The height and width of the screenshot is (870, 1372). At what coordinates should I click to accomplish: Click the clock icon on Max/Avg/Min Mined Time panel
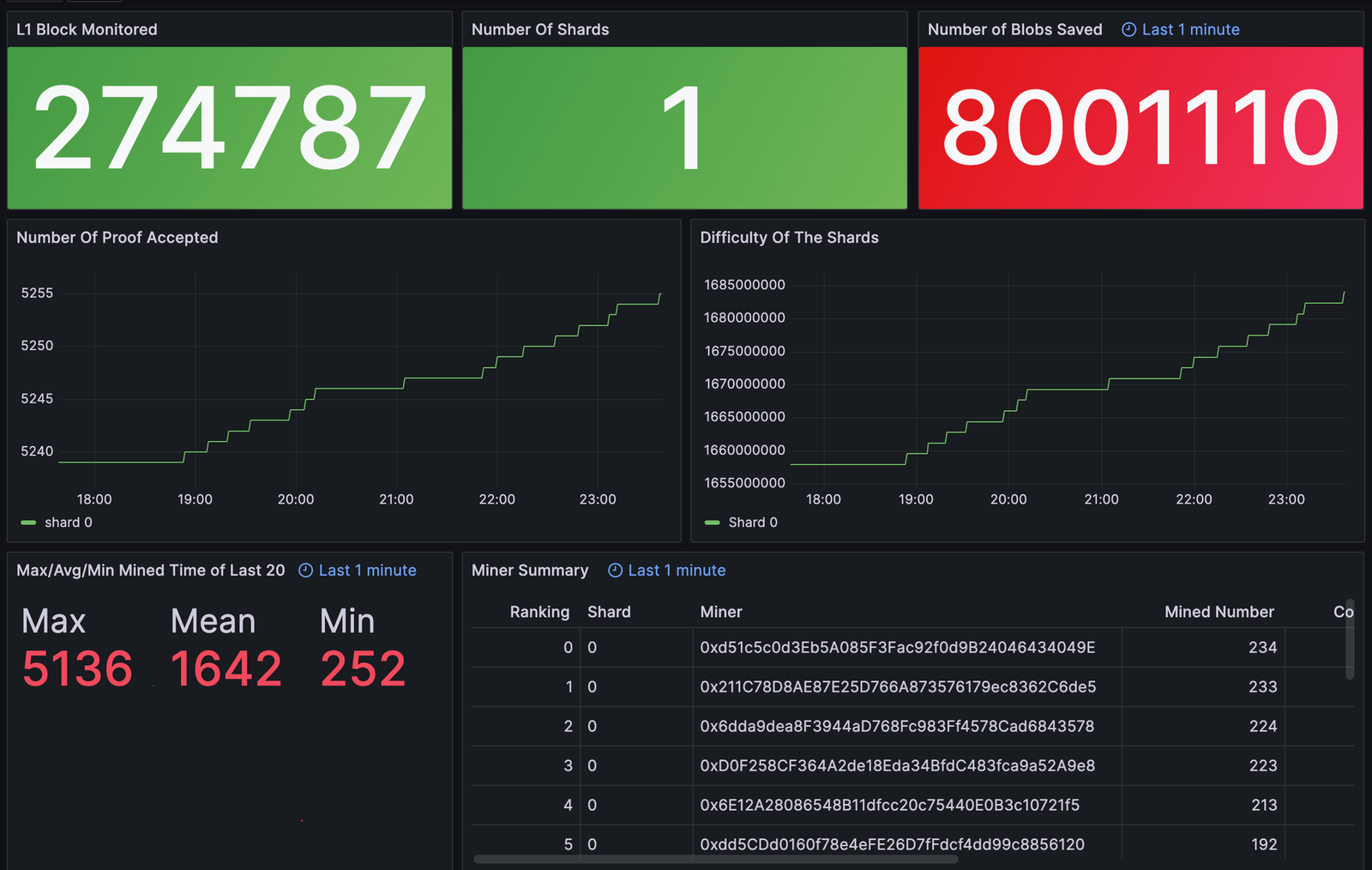[x=304, y=570]
